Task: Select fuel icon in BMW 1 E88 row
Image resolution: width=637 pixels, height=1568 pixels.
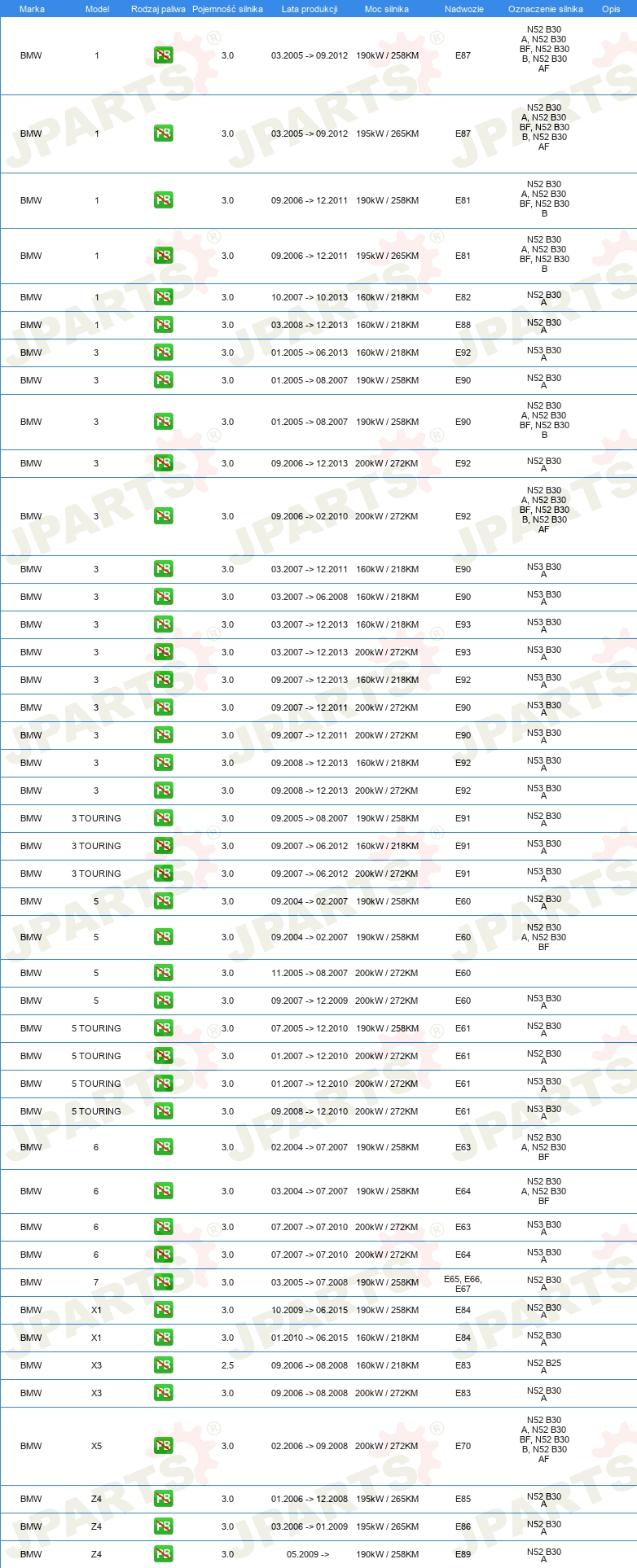Action: click(x=163, y=325)
